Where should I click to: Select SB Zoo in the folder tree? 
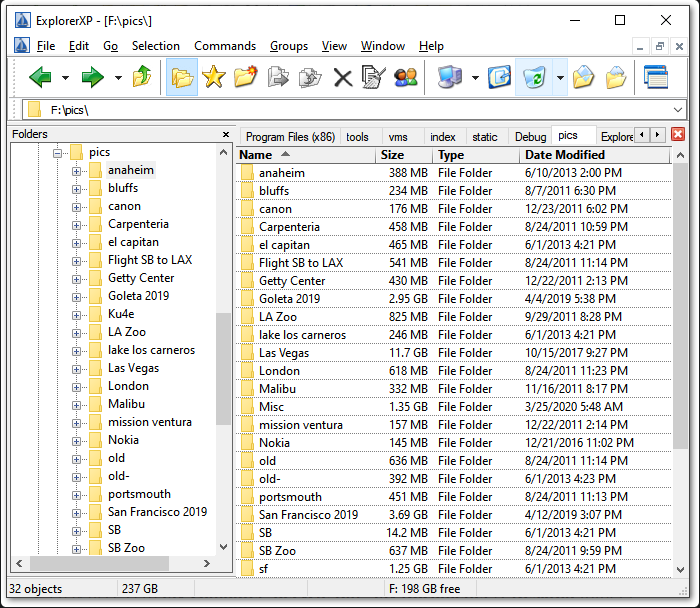(x=126, y=548)
